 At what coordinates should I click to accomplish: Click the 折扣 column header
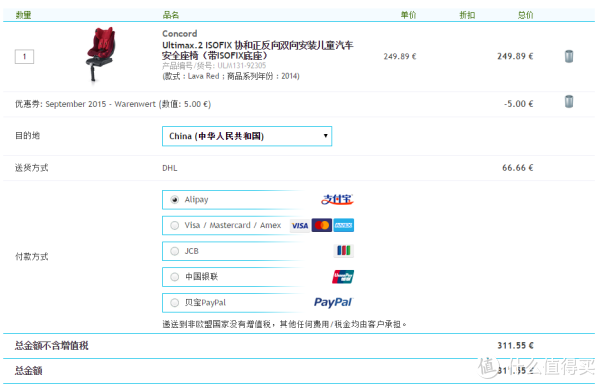[467, 15]
